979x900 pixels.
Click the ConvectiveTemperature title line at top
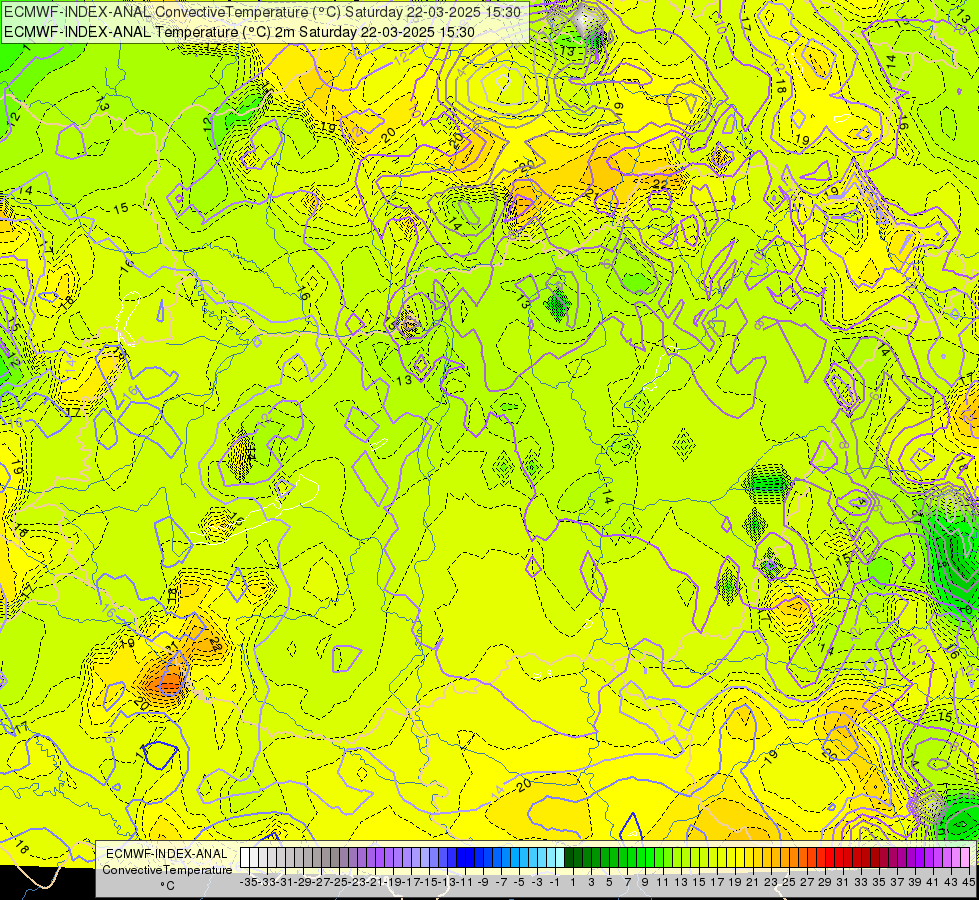click(262, 12)
